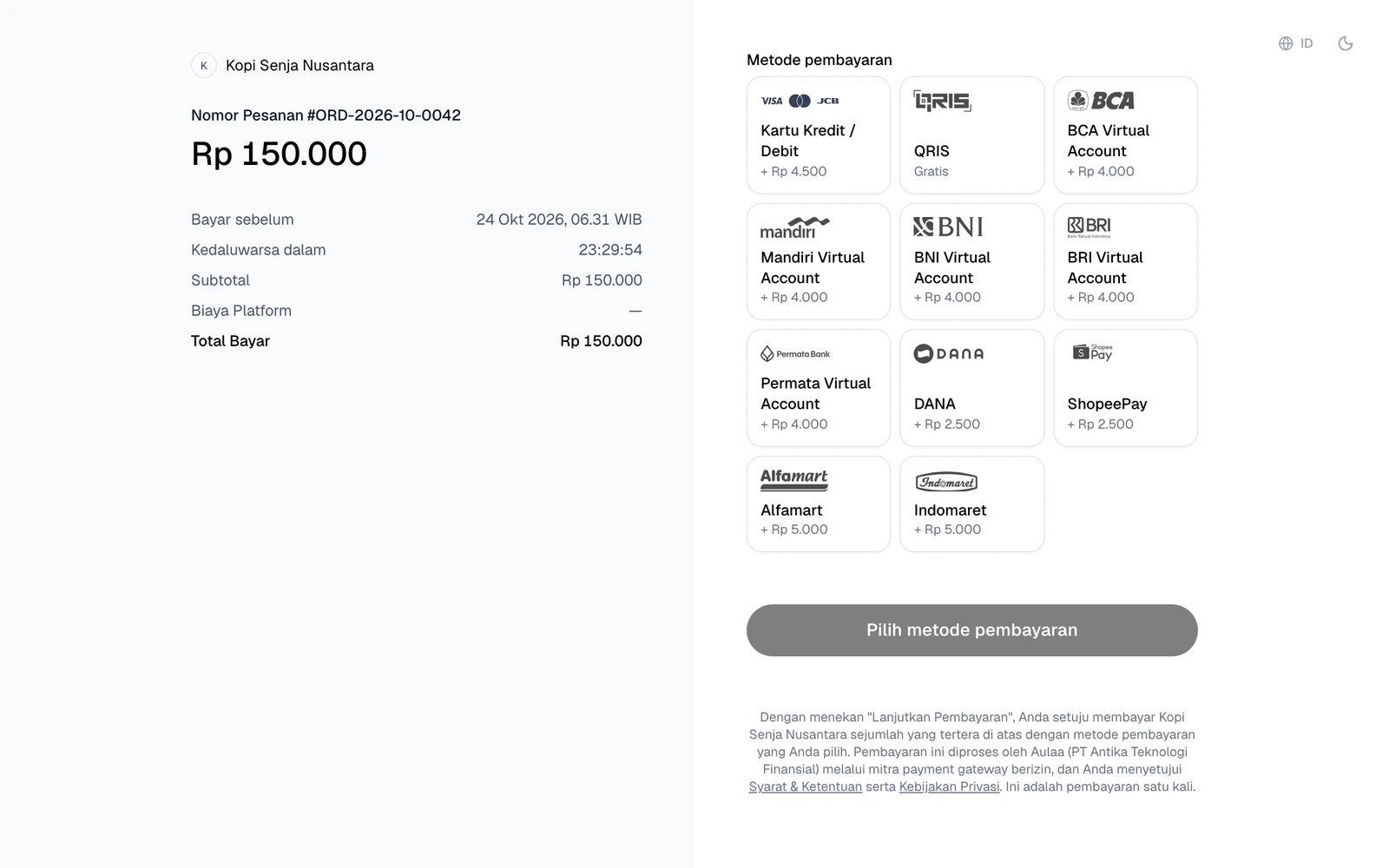
Task: Click the ShopeePay logo icon
Action: coord(1093,352)
